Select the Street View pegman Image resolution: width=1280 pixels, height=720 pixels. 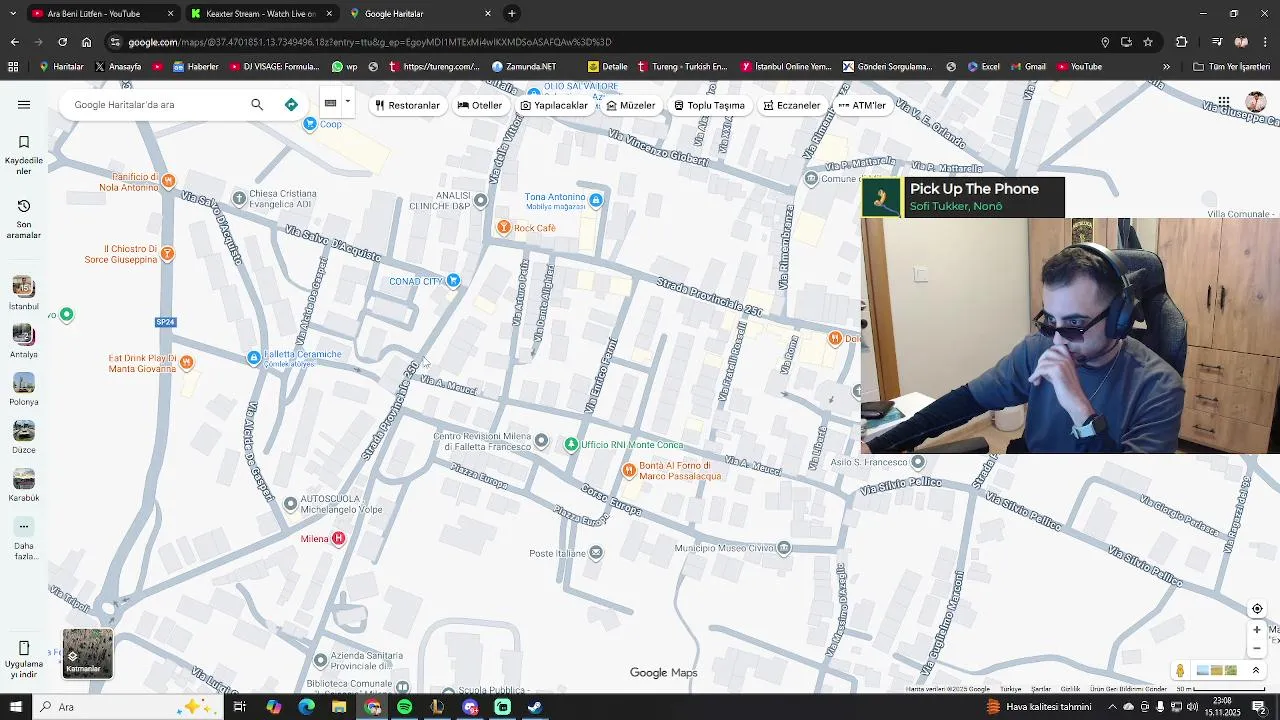(1180, 671)
